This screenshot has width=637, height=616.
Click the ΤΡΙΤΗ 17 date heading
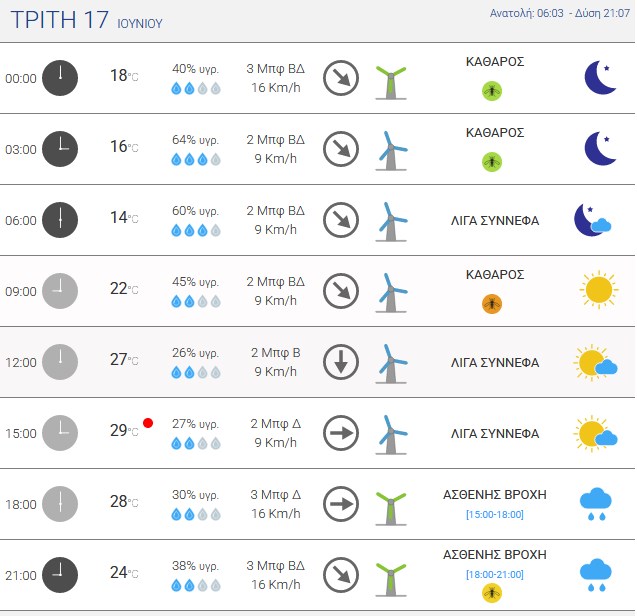tap(59, 20)
